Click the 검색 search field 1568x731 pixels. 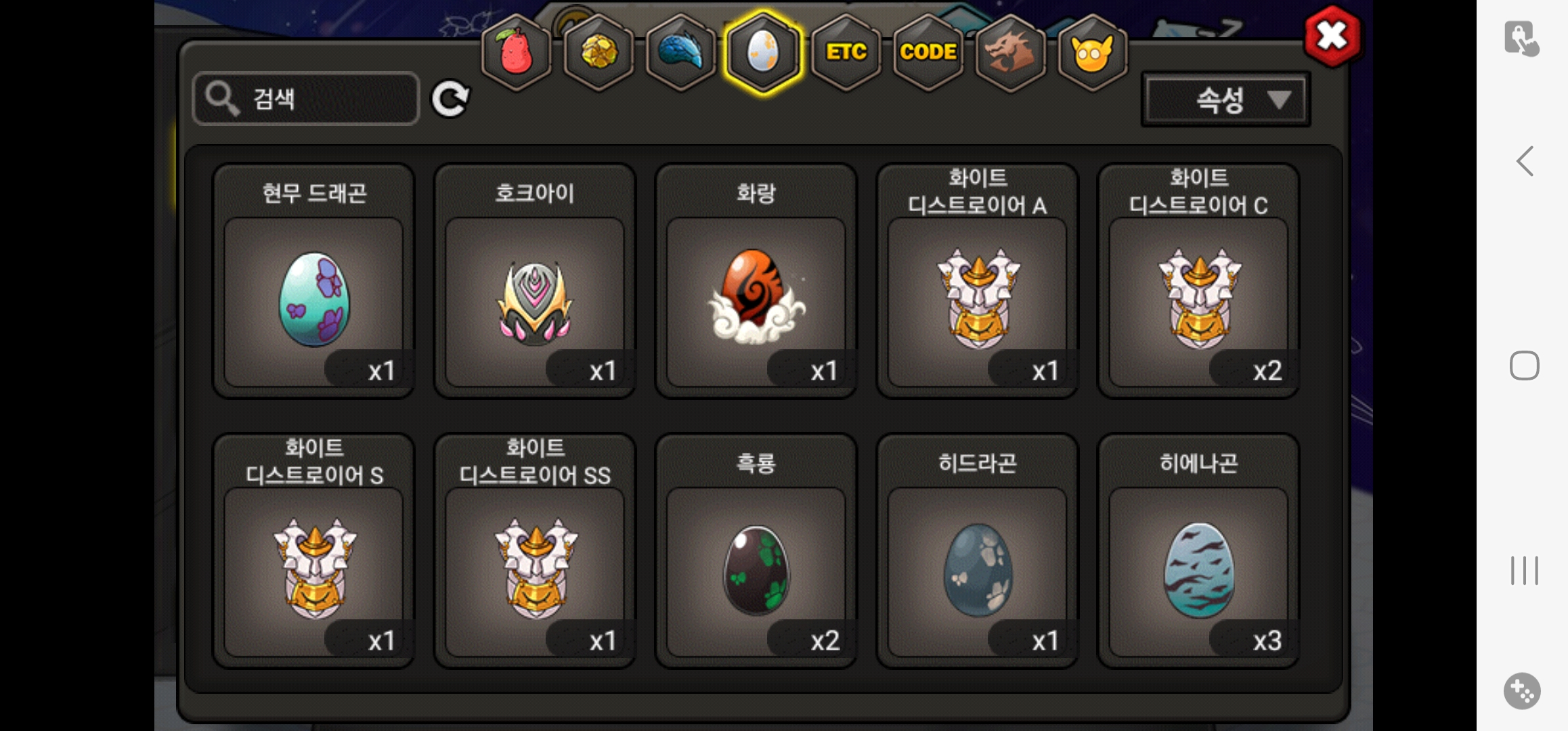[x=306, y=99]
